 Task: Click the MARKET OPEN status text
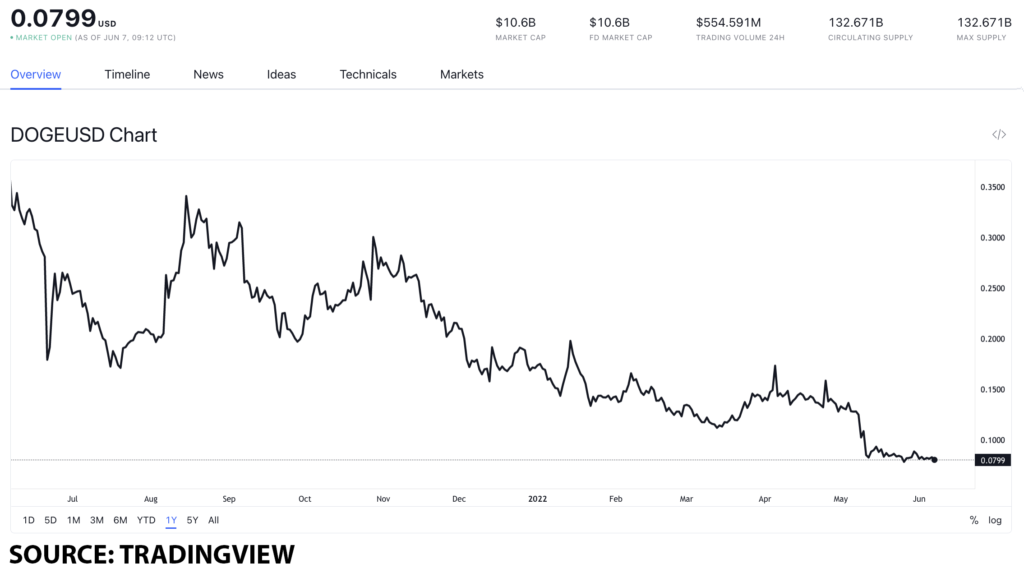point(44,38)
